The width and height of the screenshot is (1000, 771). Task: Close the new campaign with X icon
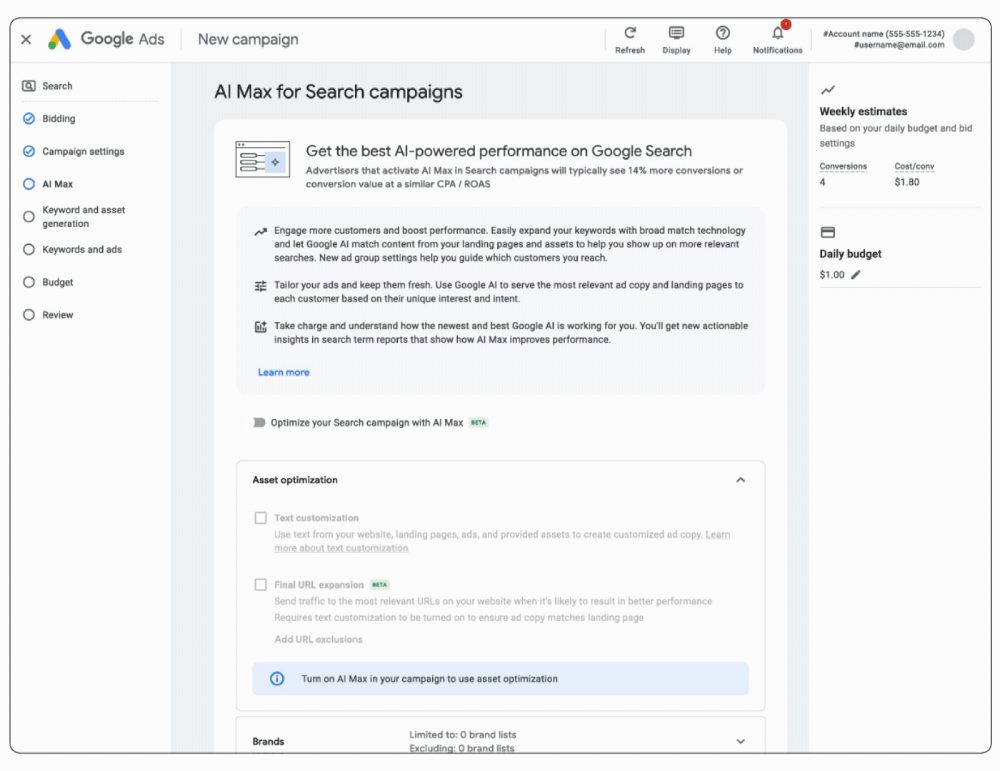point(26,39)
